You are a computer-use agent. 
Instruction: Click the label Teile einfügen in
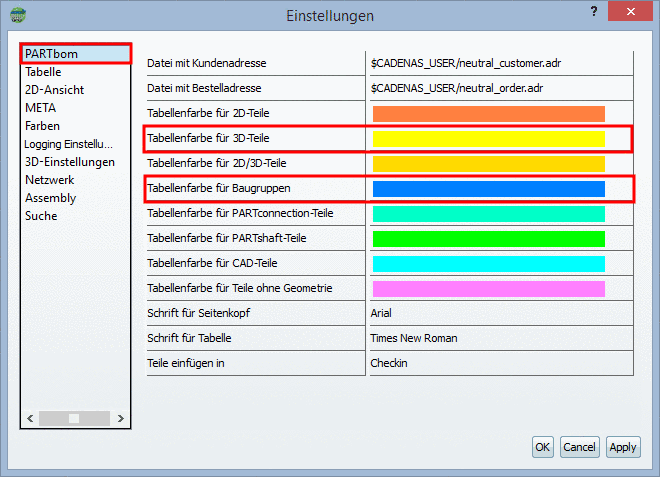click(x=186, y=363)
